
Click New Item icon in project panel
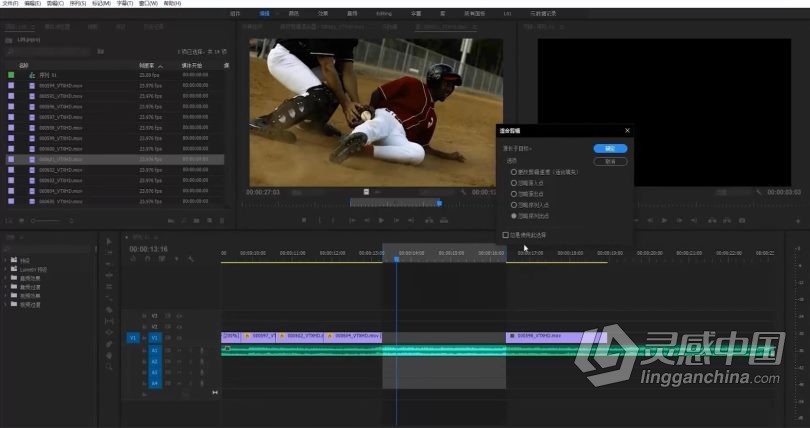point(209,221)
